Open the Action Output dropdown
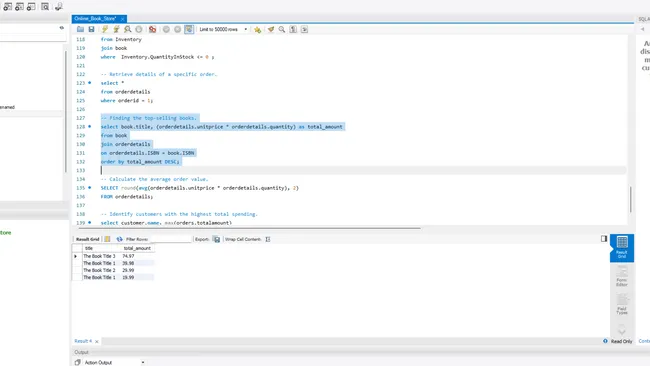The image size is (650, 366). [115, 362]
